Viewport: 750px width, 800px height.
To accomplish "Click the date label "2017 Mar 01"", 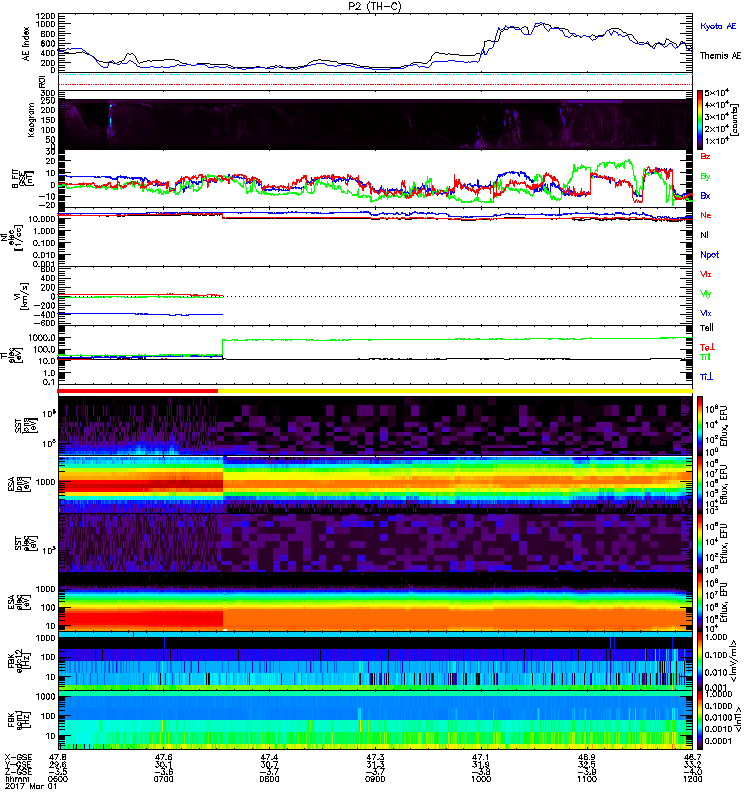I will pyautogui.click(x=31, y=786).
